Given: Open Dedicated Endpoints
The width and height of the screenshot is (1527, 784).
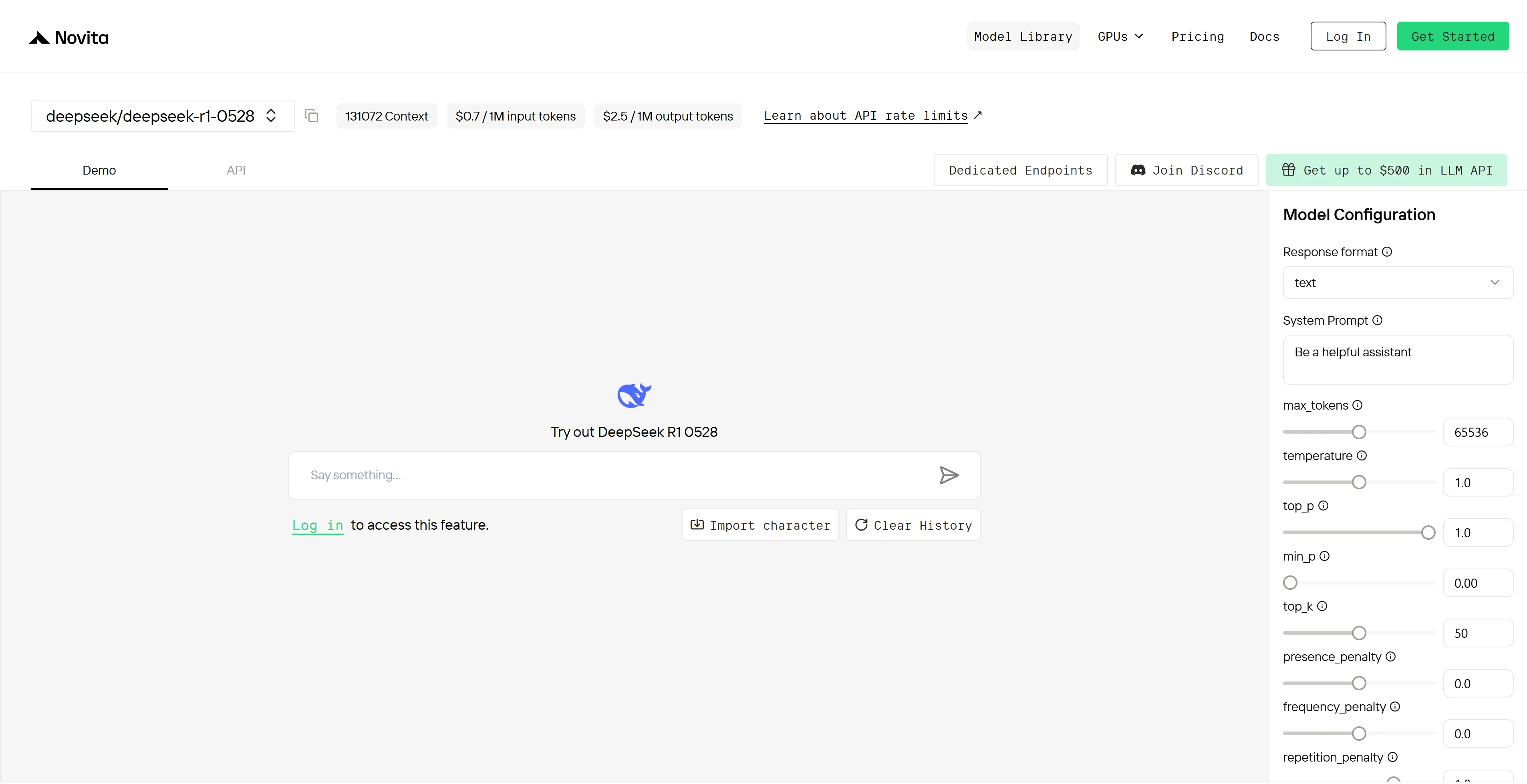Looking at the screenshot, I should pos(1020,171).
